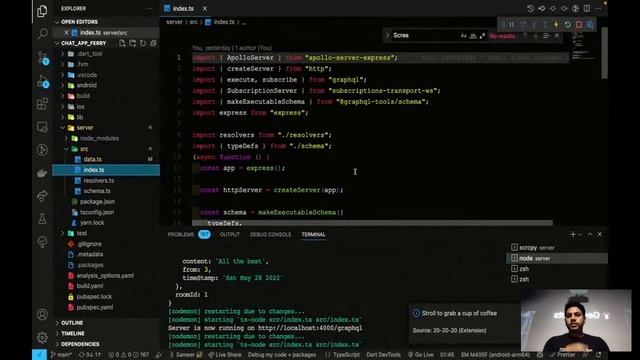The width and height of the screenshot is (640, 360).
Task: Open the Explorer view in the activity bar
Action: coord(42,11)
